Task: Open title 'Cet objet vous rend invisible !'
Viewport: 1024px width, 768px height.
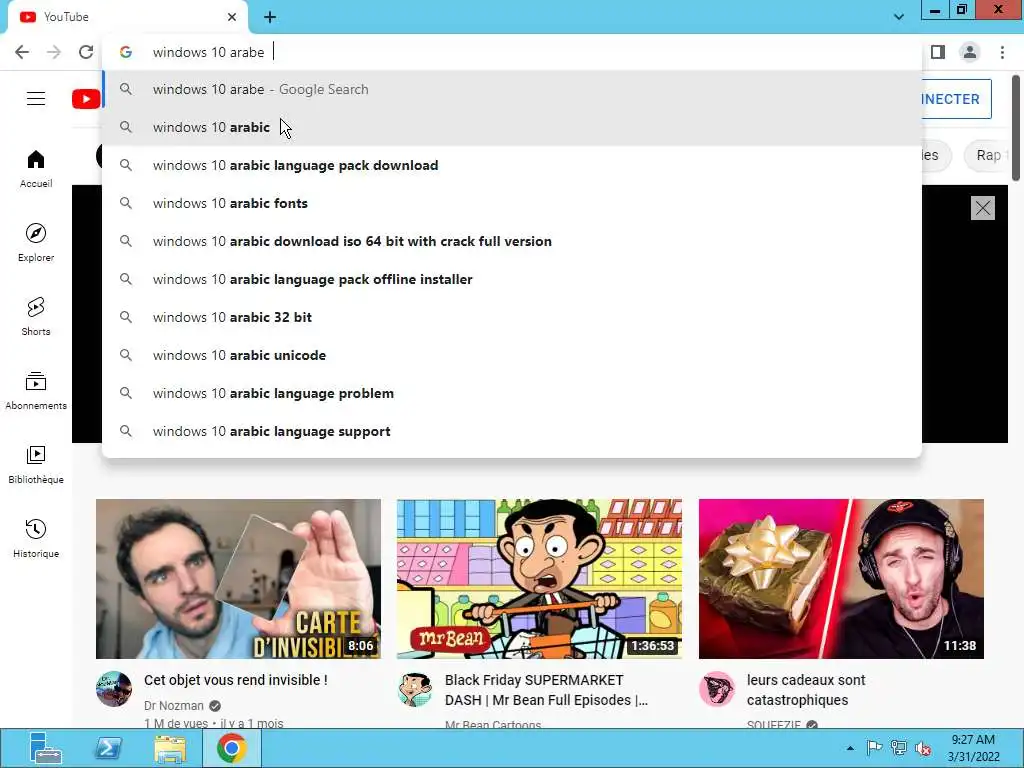Action: 236,680
